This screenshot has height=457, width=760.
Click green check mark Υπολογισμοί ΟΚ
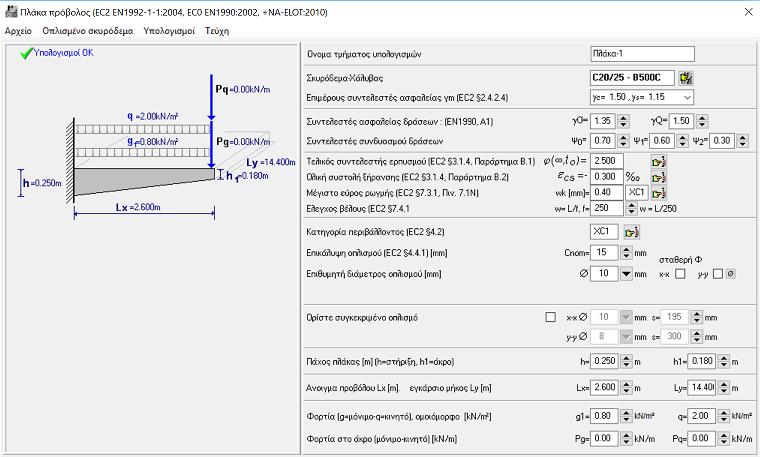coord(27,53)
